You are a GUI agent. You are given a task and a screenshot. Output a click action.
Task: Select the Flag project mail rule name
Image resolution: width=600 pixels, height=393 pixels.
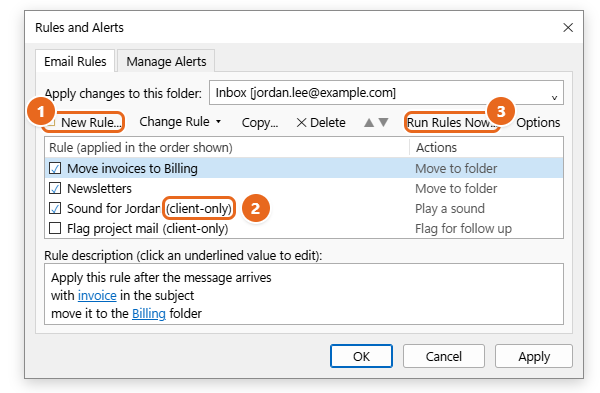coord(147,228)
